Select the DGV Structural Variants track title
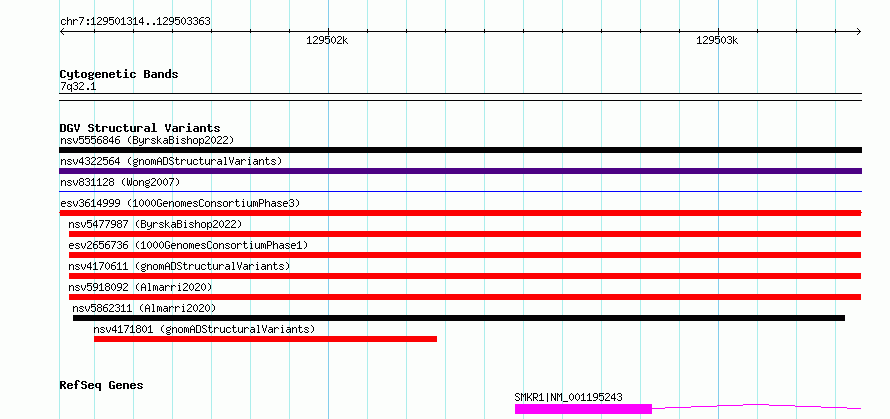 [140, 128]
